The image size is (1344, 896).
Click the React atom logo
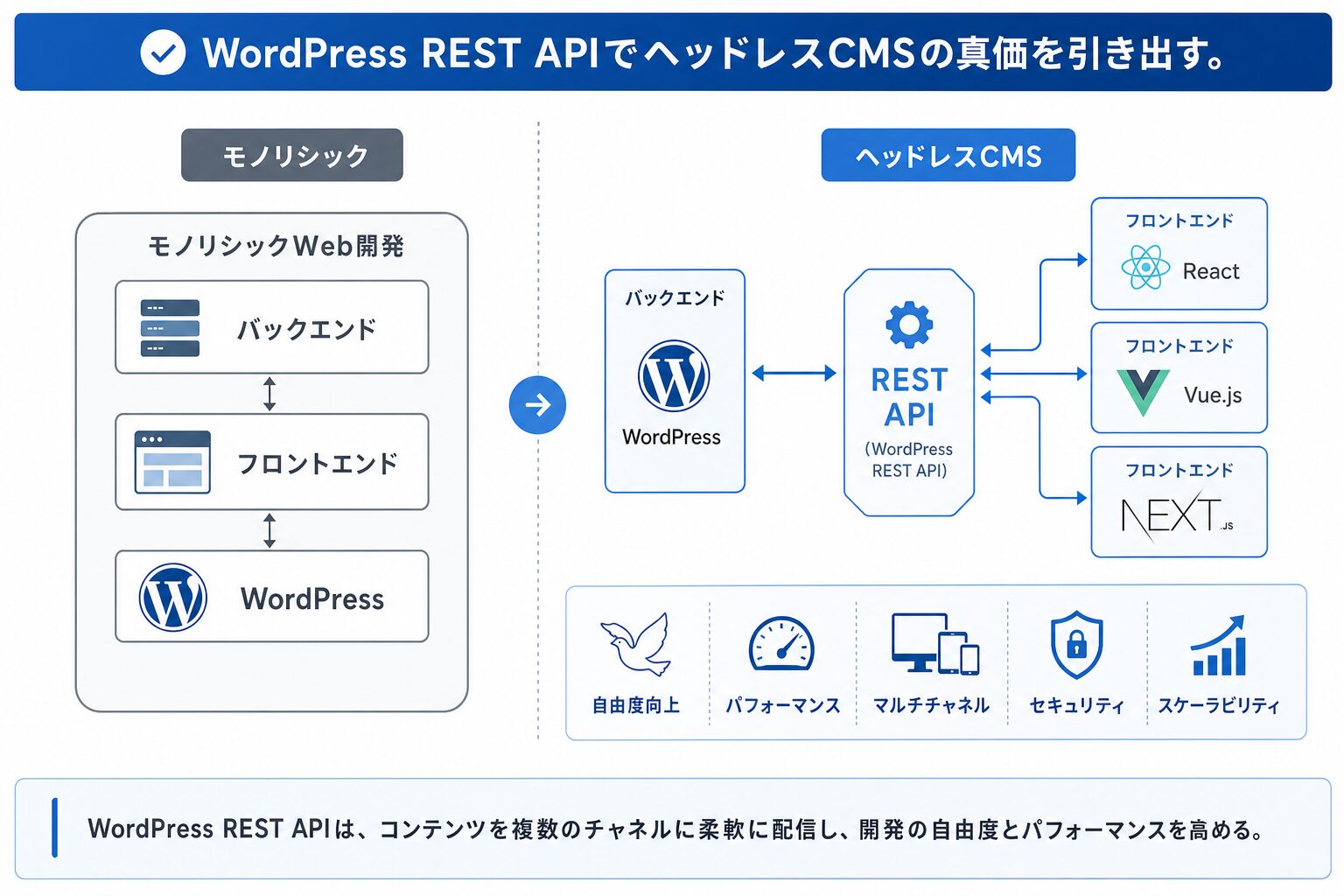click(1145, 267)
